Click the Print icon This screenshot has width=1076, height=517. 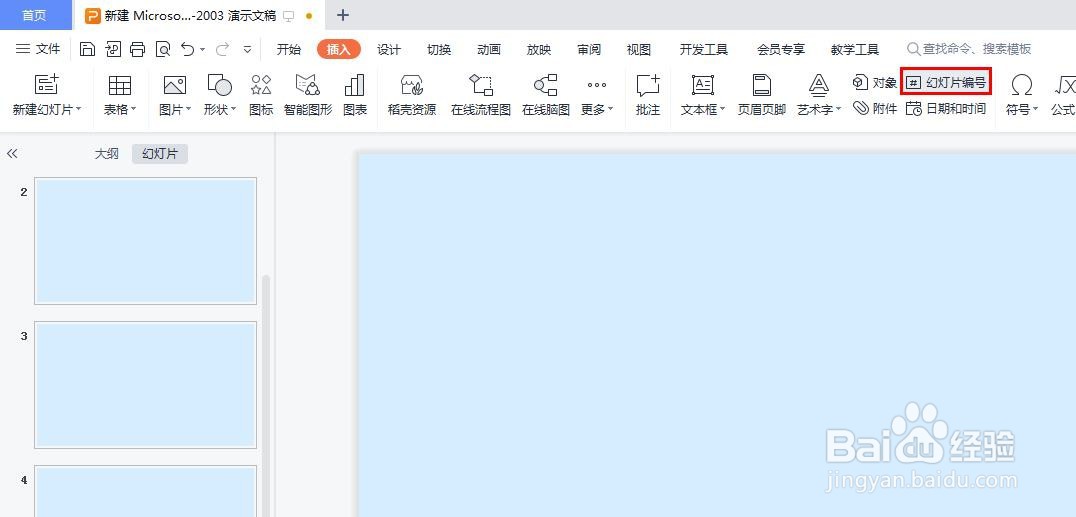click(x=138, y=49)
